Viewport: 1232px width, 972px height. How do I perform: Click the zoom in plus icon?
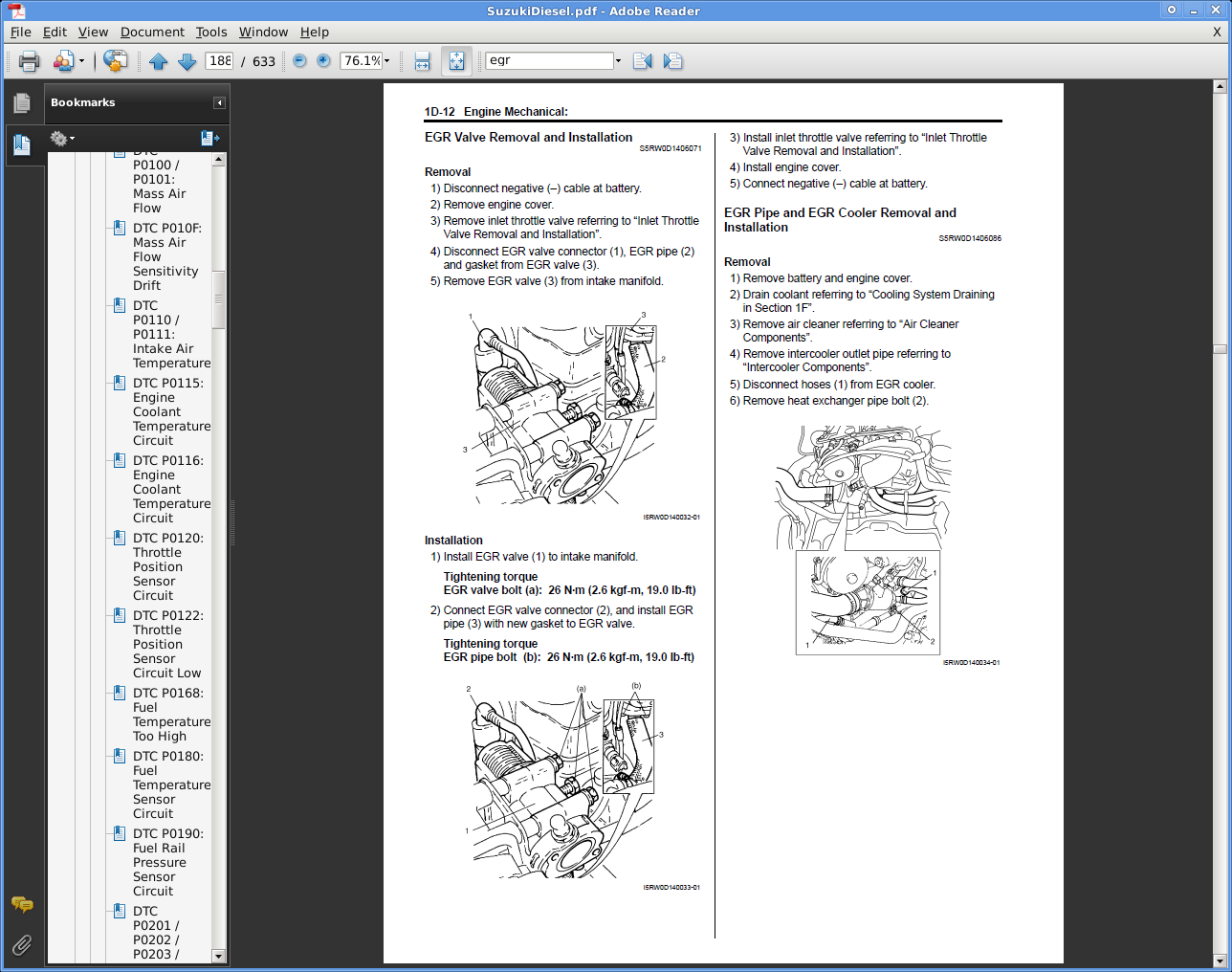[323, 60]
